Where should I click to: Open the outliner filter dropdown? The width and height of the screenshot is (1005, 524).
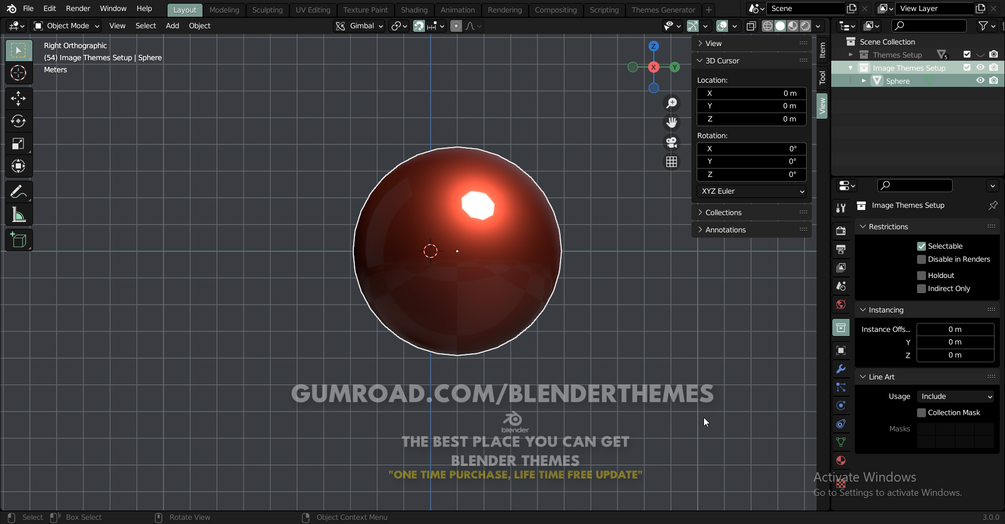coord(986,26)
